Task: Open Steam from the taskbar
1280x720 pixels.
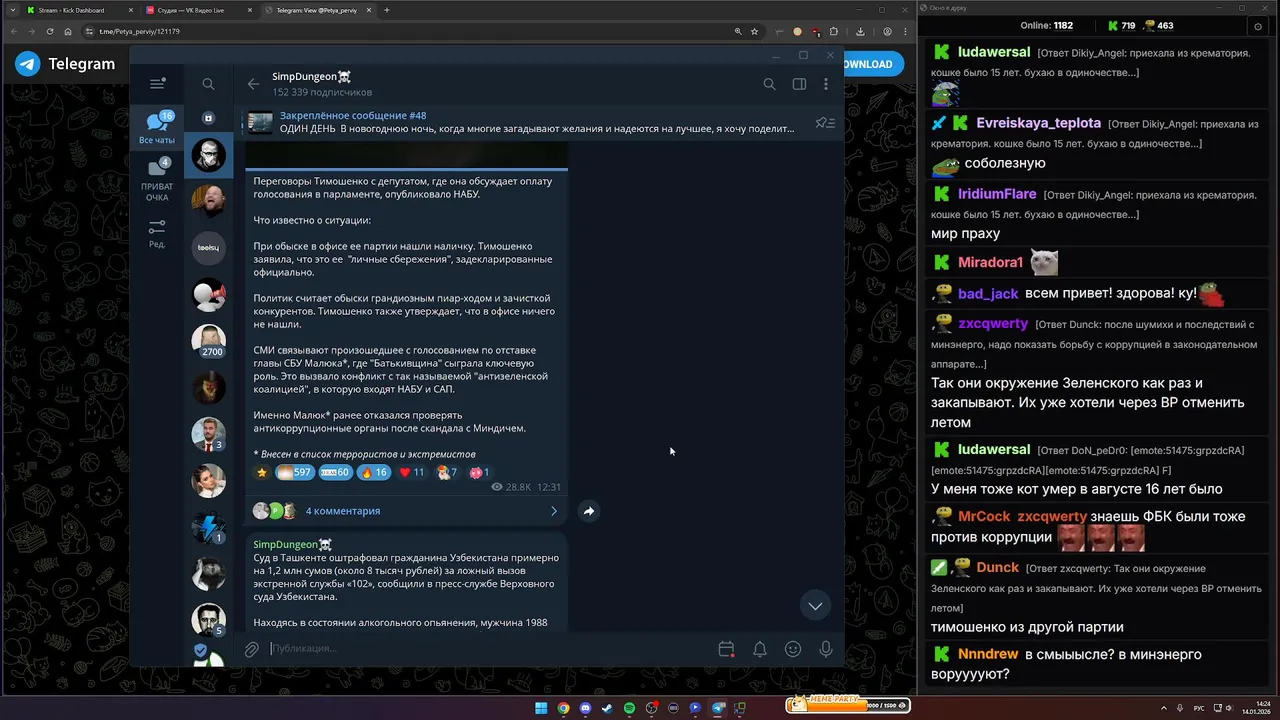Action: [x=607, y=708]
